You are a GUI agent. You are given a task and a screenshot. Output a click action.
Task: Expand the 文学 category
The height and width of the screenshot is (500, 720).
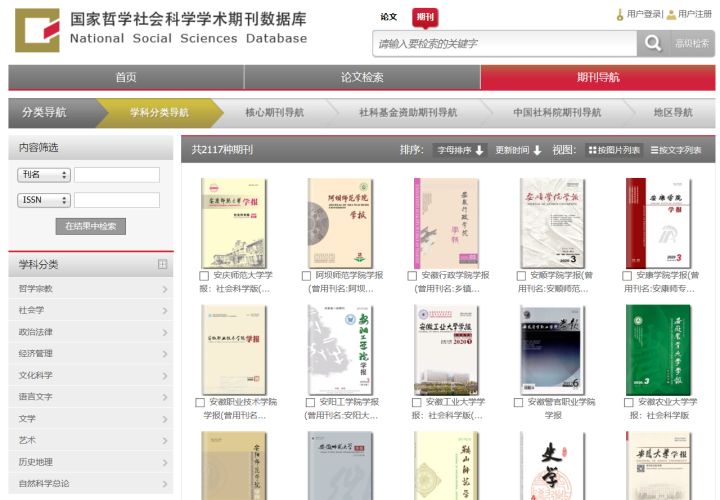[91, 419]
